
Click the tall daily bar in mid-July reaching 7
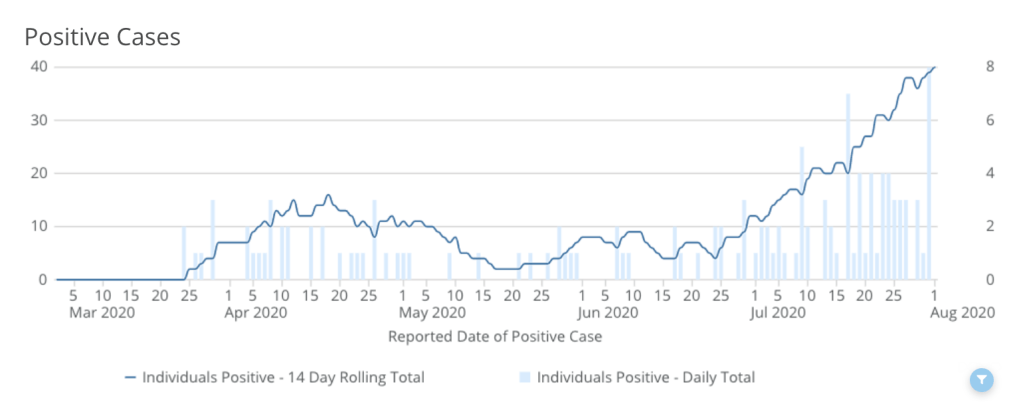[848, 190]
